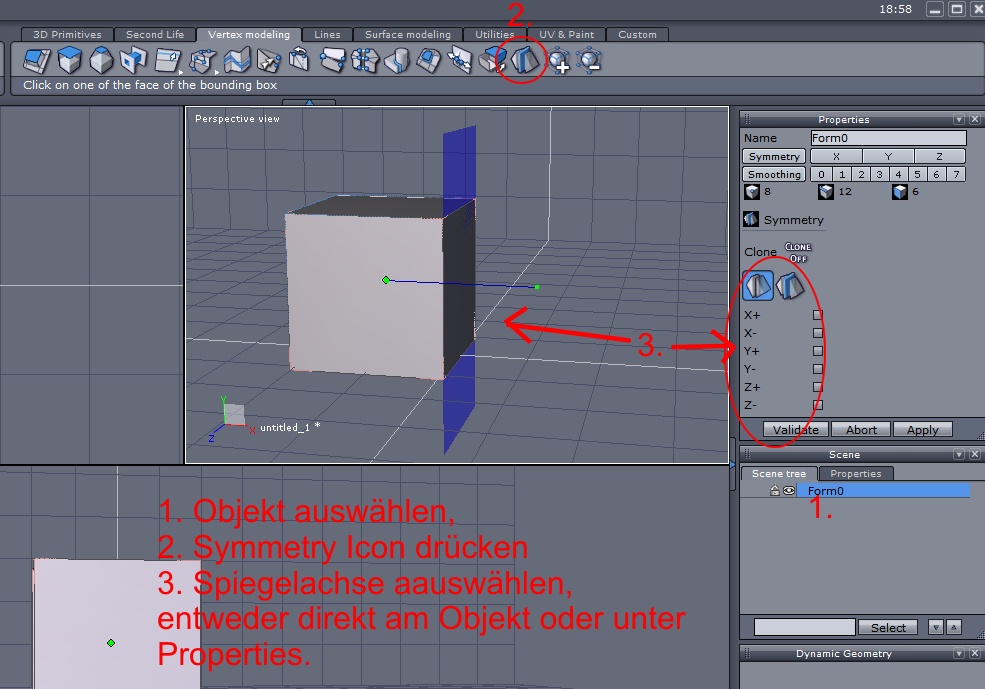Viewport: 985px width, 689px height.
Task: Collapse the Scene panel with its arrow
Action: coord(959,454)
